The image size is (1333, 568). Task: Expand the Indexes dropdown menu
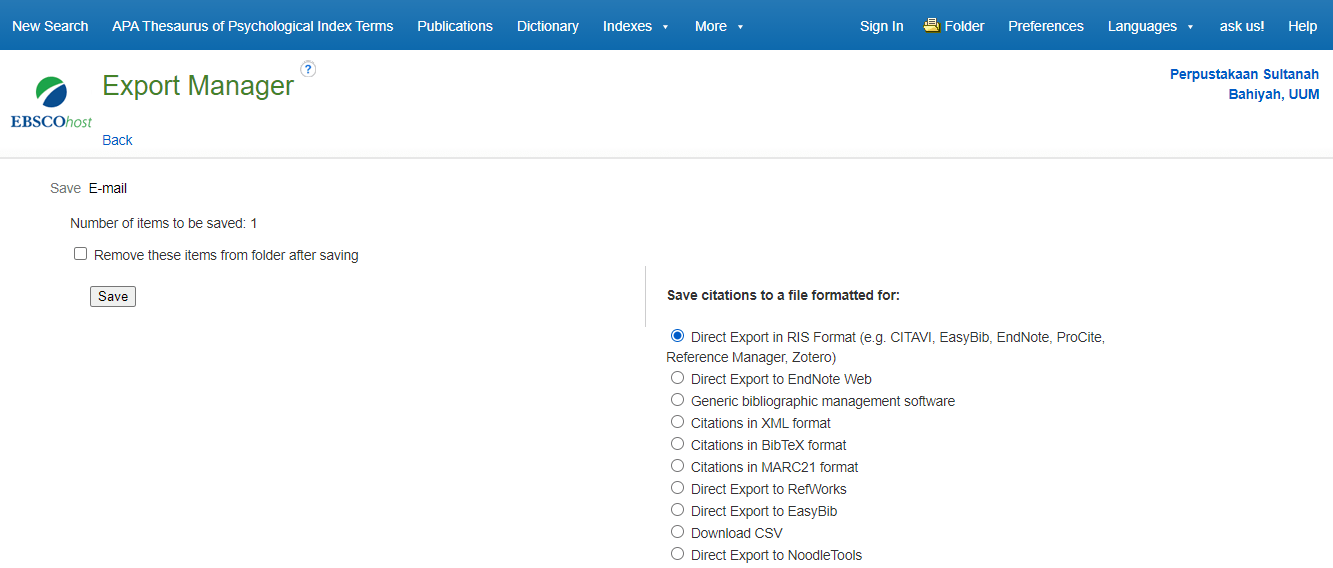coord(635,26)
